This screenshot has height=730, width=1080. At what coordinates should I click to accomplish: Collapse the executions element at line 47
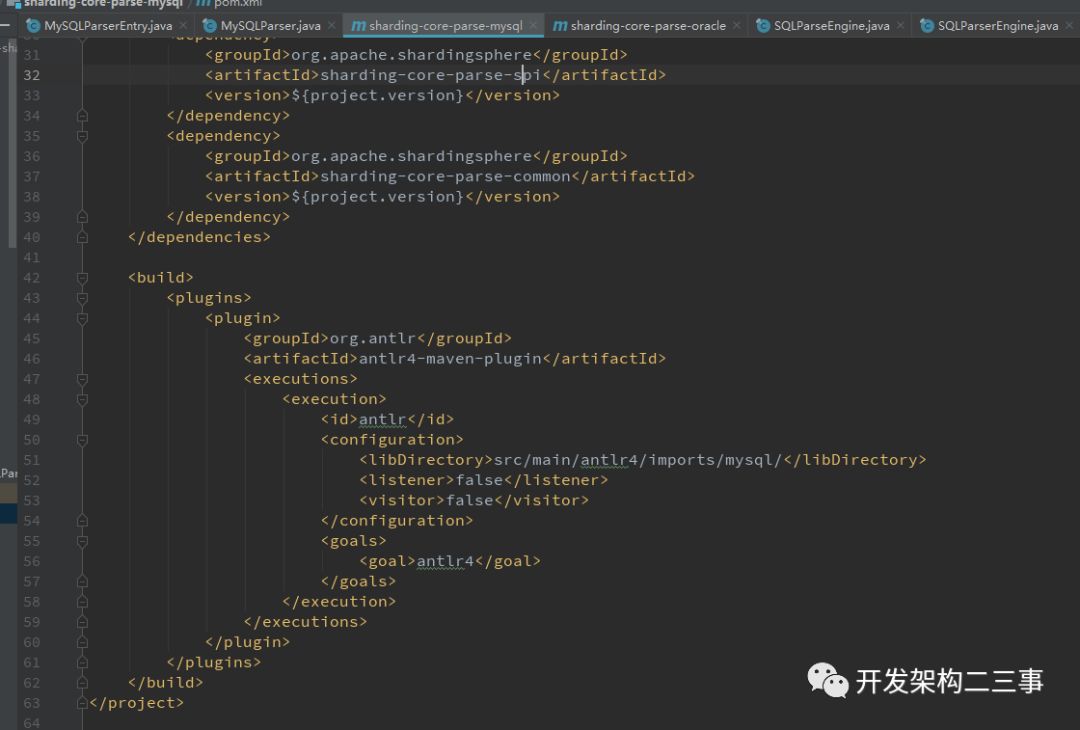click(83, 379)
